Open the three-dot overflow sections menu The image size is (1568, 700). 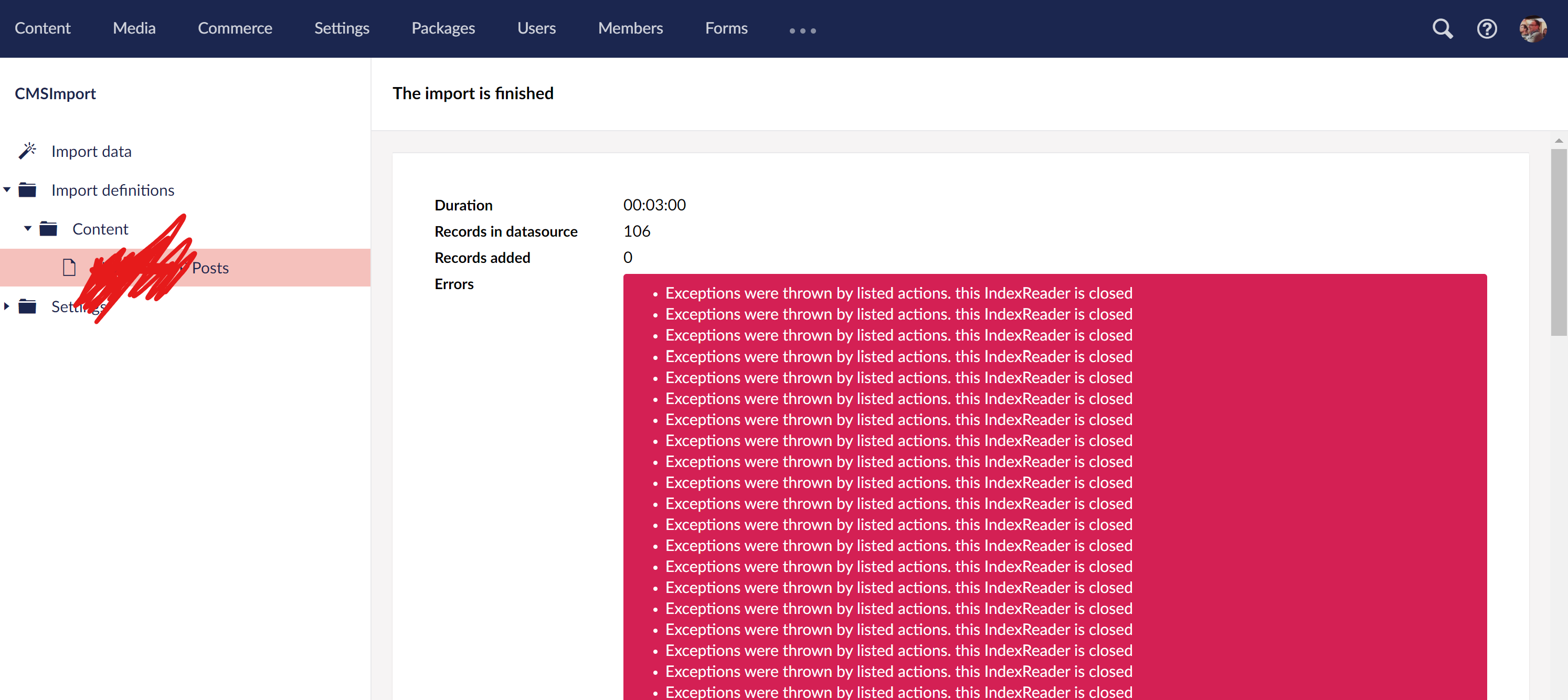coord(802,30)
